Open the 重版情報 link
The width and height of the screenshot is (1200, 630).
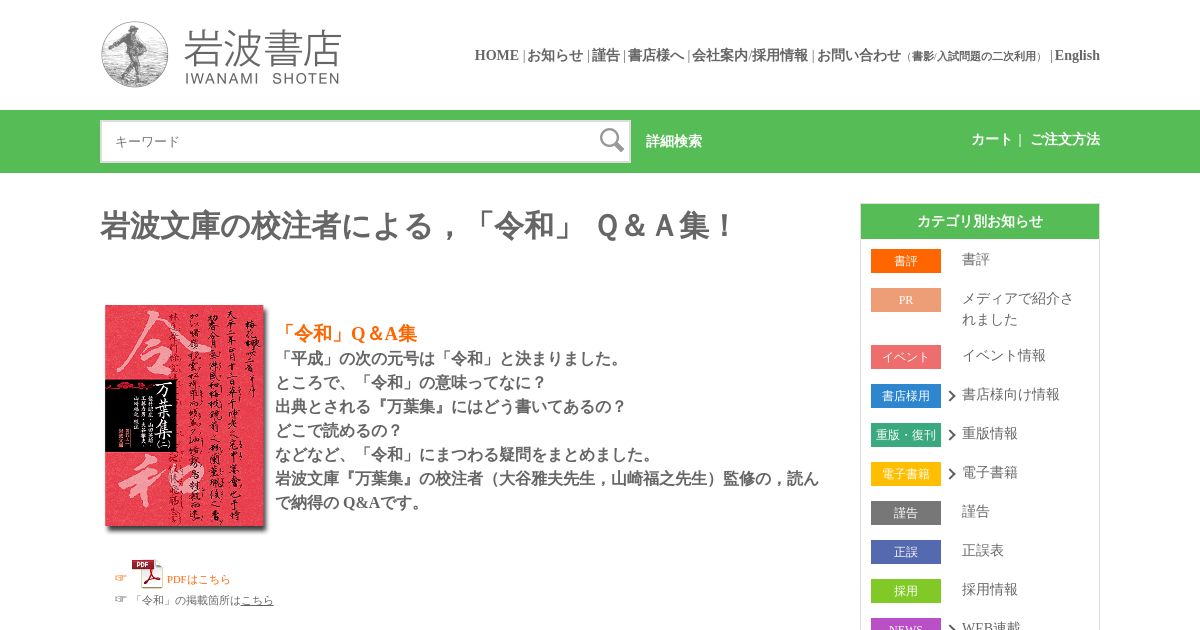click(x=990, y=434)
